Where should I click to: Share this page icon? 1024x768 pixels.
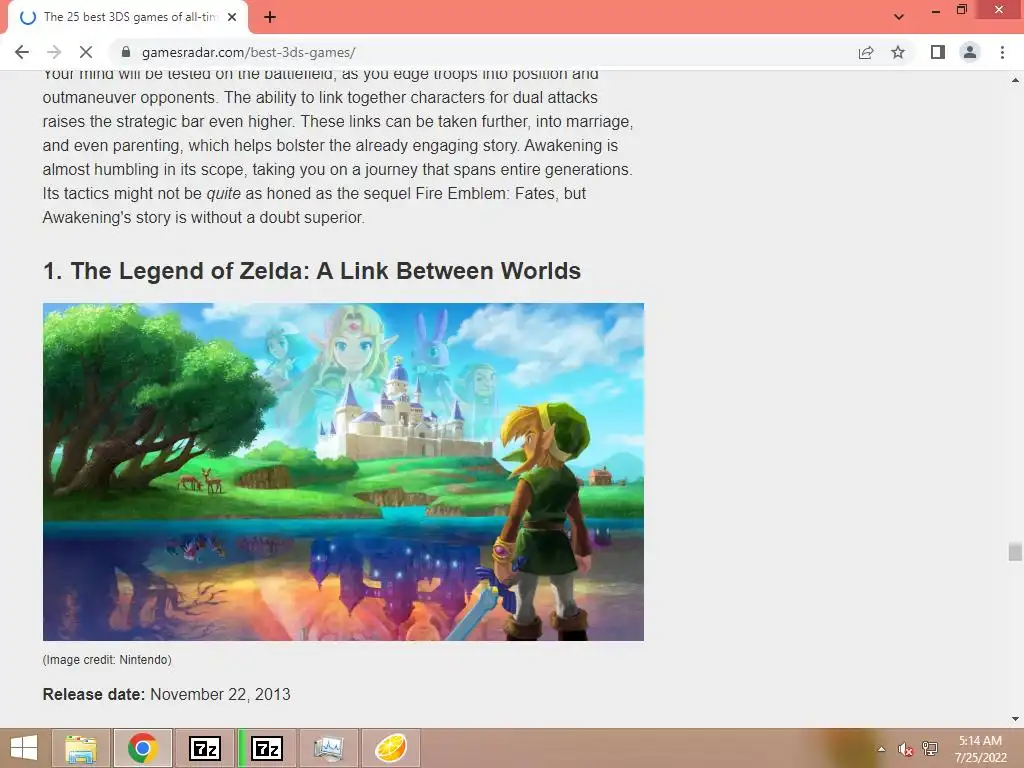866,52
